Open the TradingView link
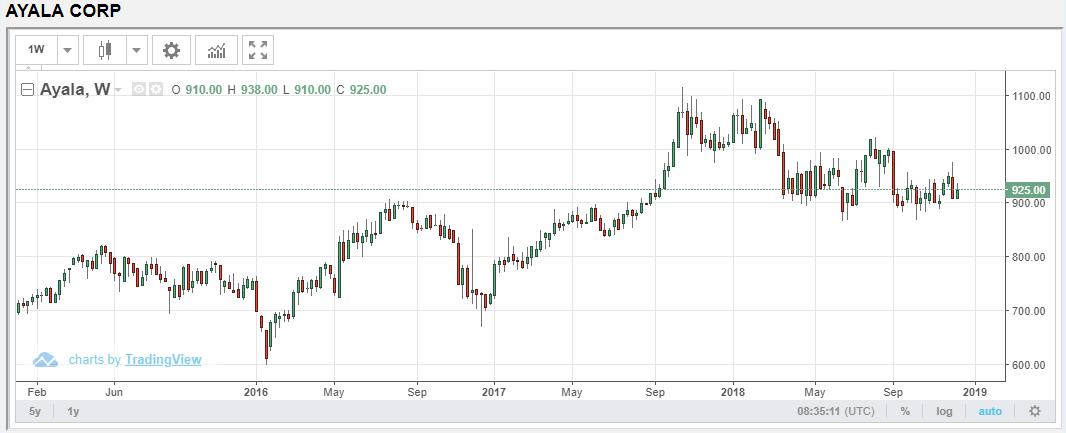 click(163, 360)
